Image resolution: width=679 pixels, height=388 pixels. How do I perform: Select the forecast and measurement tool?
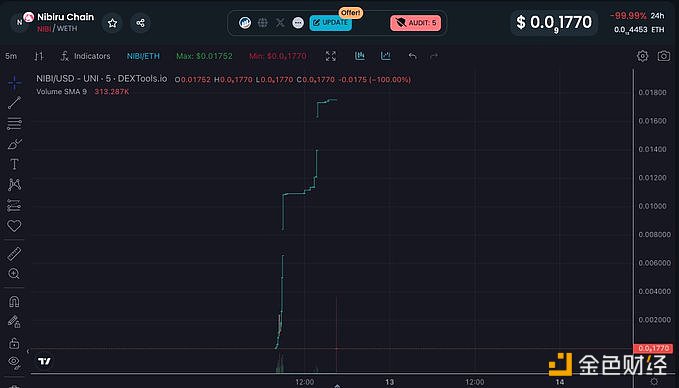click(x=14, y=205)
